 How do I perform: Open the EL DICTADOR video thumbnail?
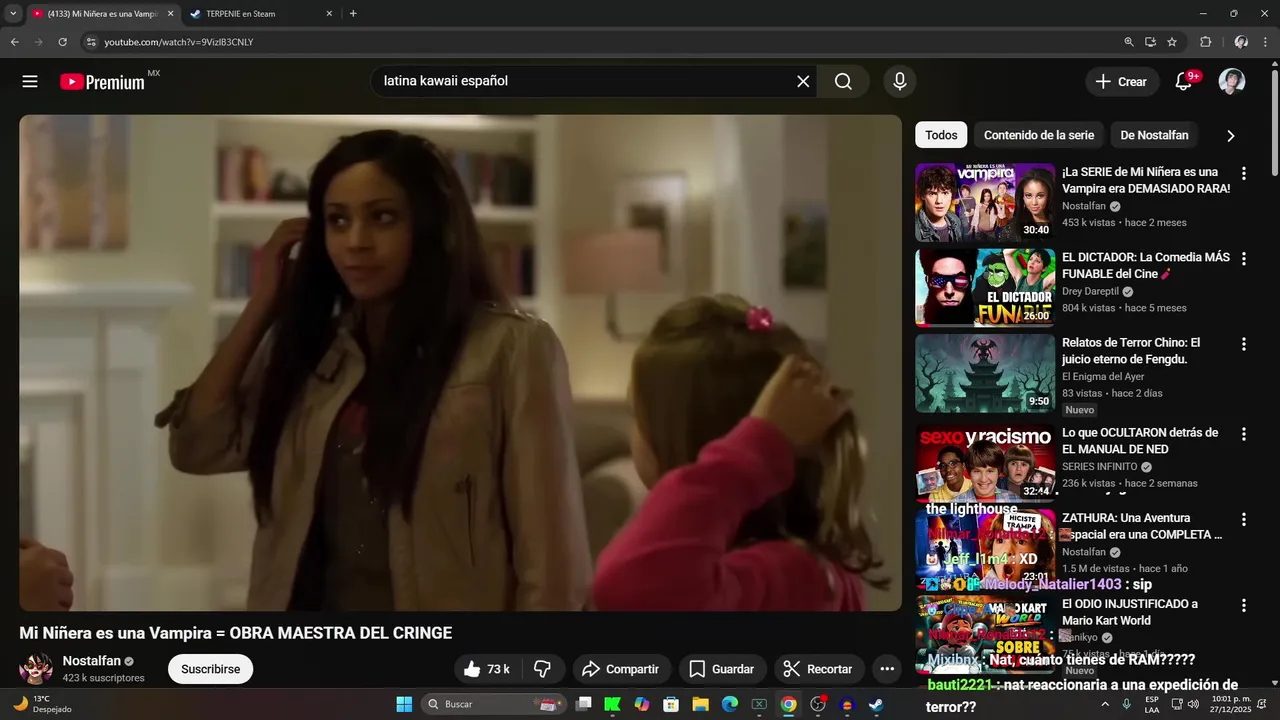click(x=985, y=288)
